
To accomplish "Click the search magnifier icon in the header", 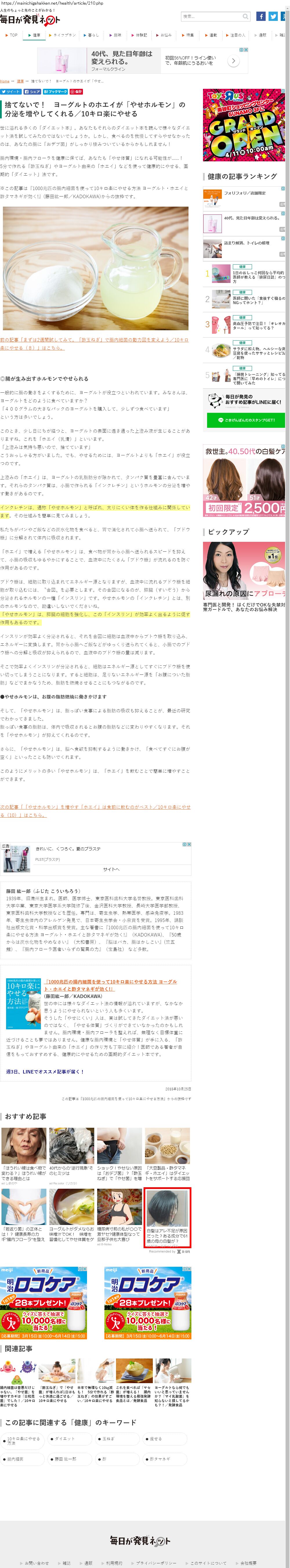I will 246,17.
